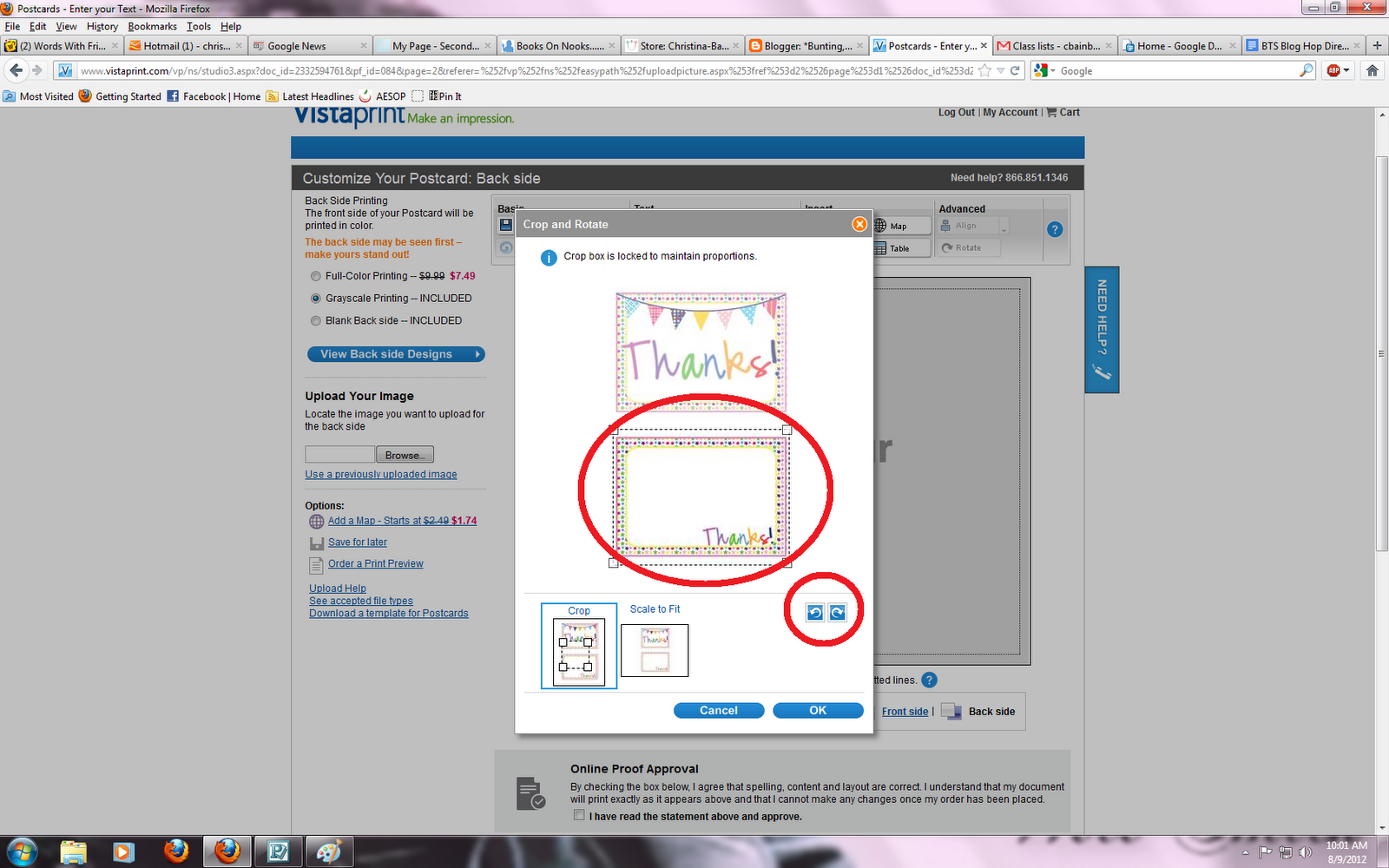The height and width of the screenshot is (868, 1389).
Task: Go to the browser Home page
Action: [x=1373, y=71]
